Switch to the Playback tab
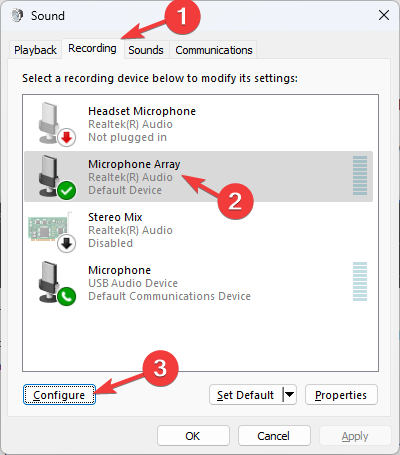400x455 pixels. point(35,50)
